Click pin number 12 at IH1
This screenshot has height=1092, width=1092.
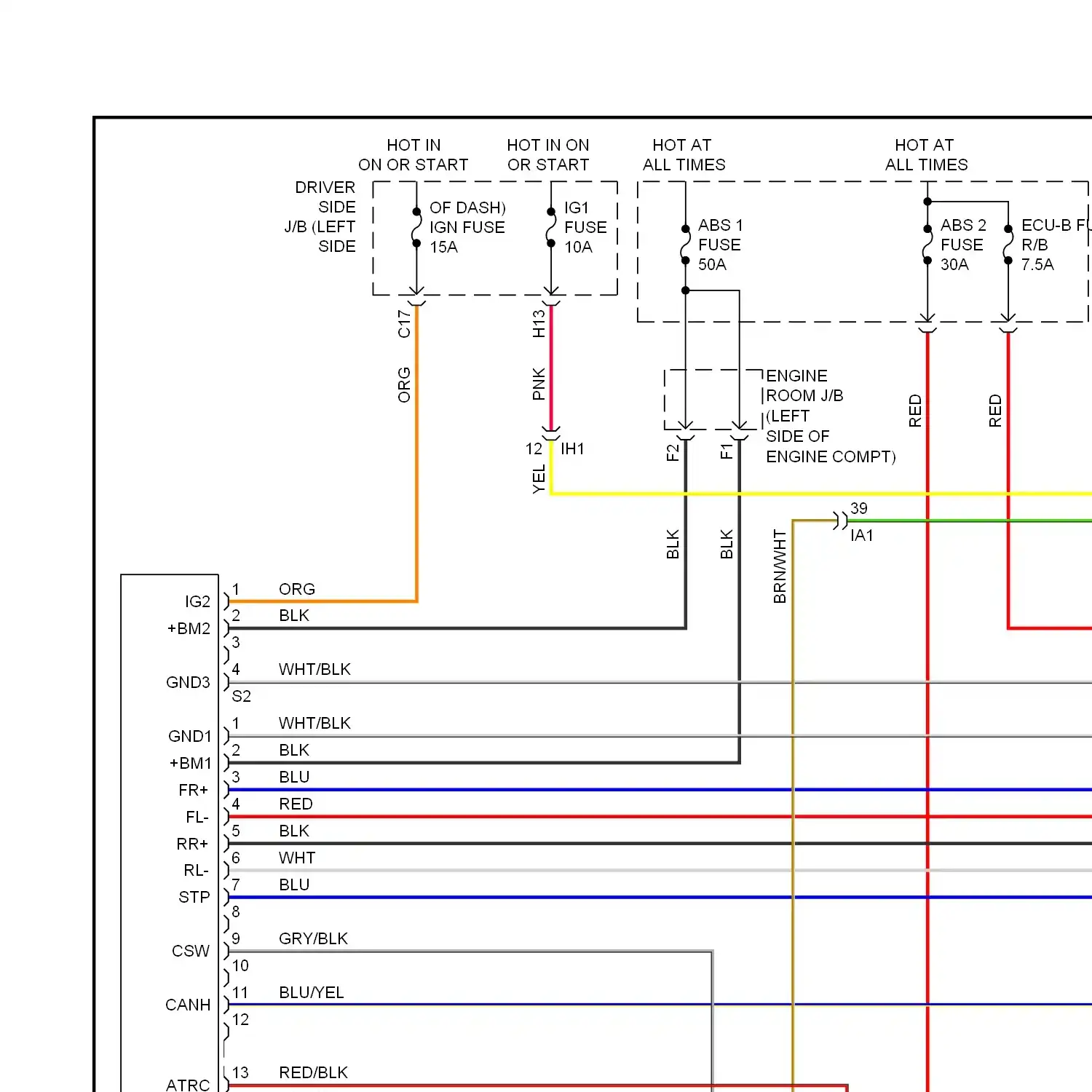(534, 449)
